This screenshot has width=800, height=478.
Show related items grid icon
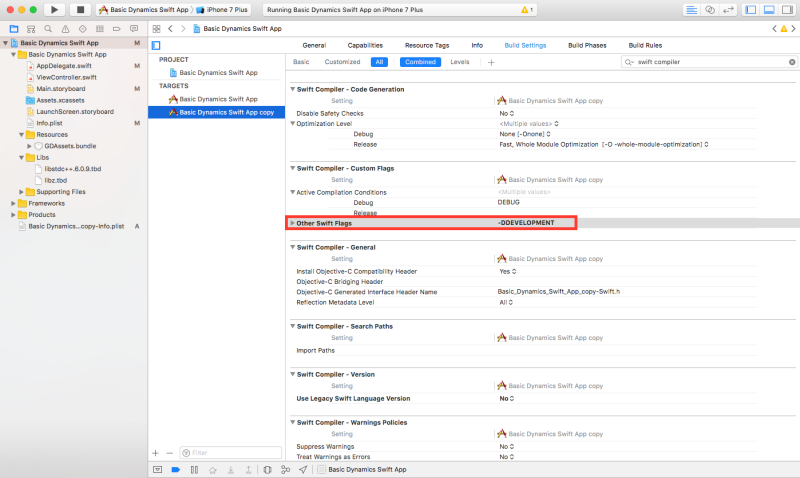(157, 29)
